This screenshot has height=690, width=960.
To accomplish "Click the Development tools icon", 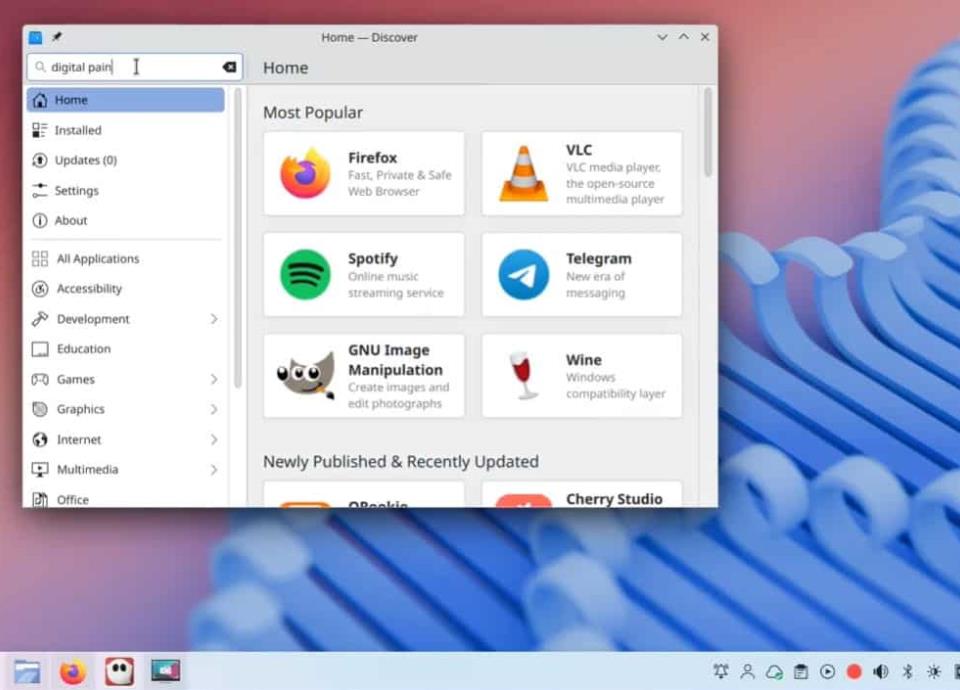I will pos(40,318).
